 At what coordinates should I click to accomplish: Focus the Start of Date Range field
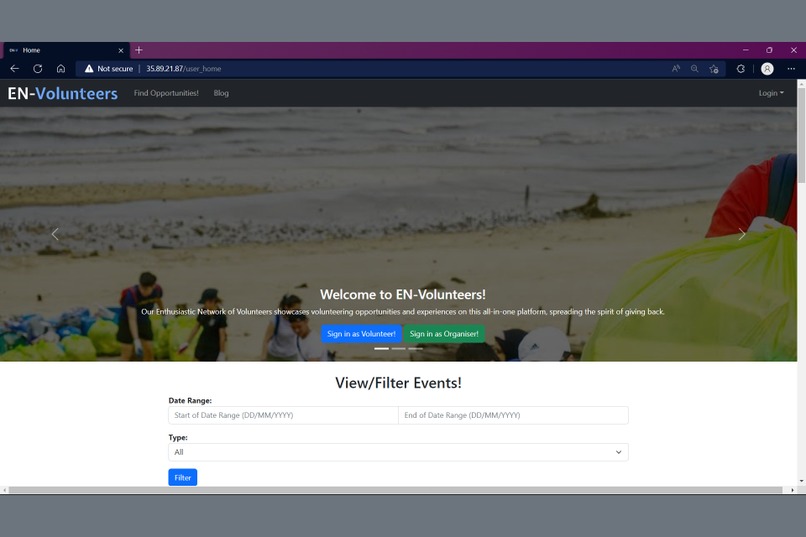pyautogui.click(x=283, y=415)
